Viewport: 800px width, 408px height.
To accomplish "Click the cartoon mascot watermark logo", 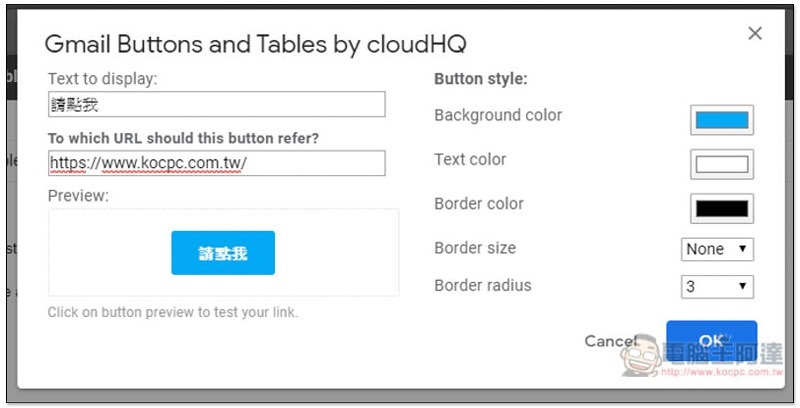I will 641,356.
